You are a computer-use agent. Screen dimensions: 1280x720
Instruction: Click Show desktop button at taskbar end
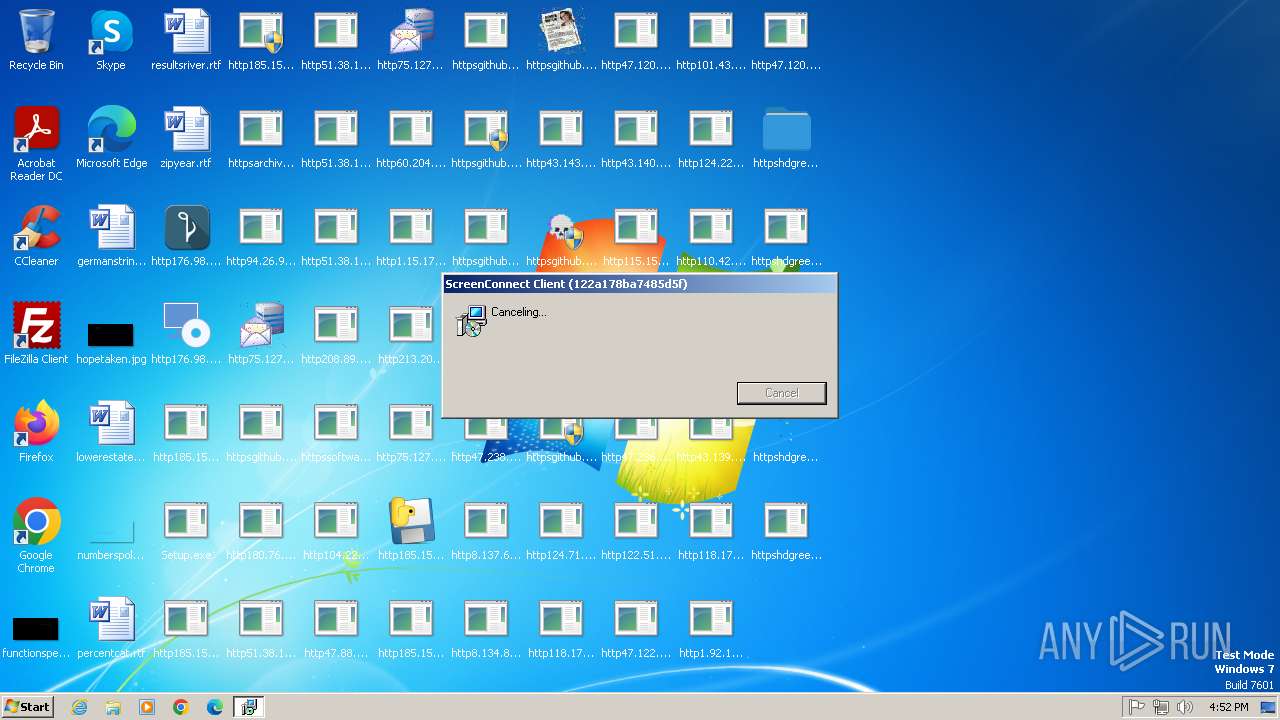pyautogui.click(x=1269, y=707)
